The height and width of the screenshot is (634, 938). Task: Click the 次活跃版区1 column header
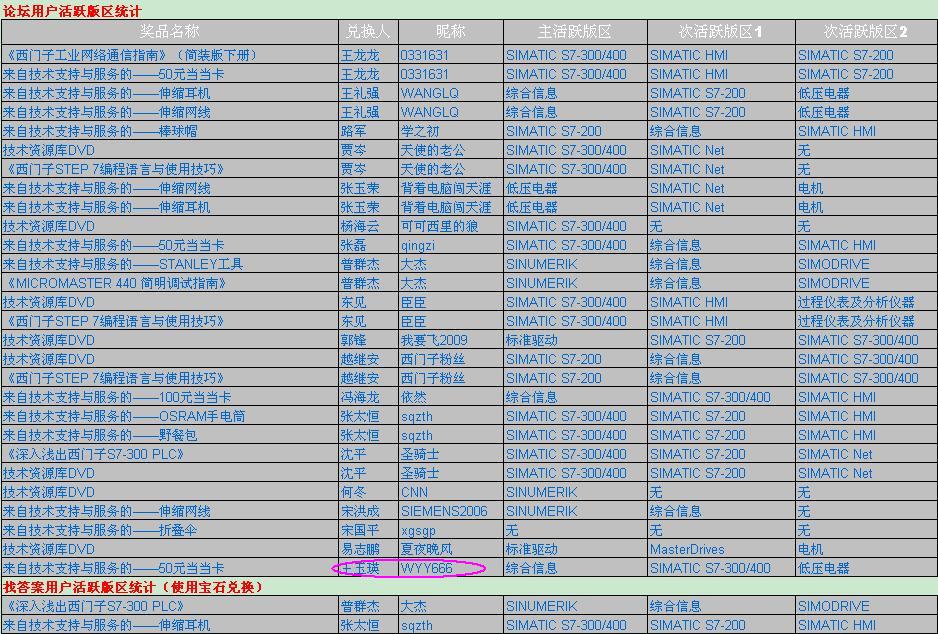(720, 32)
